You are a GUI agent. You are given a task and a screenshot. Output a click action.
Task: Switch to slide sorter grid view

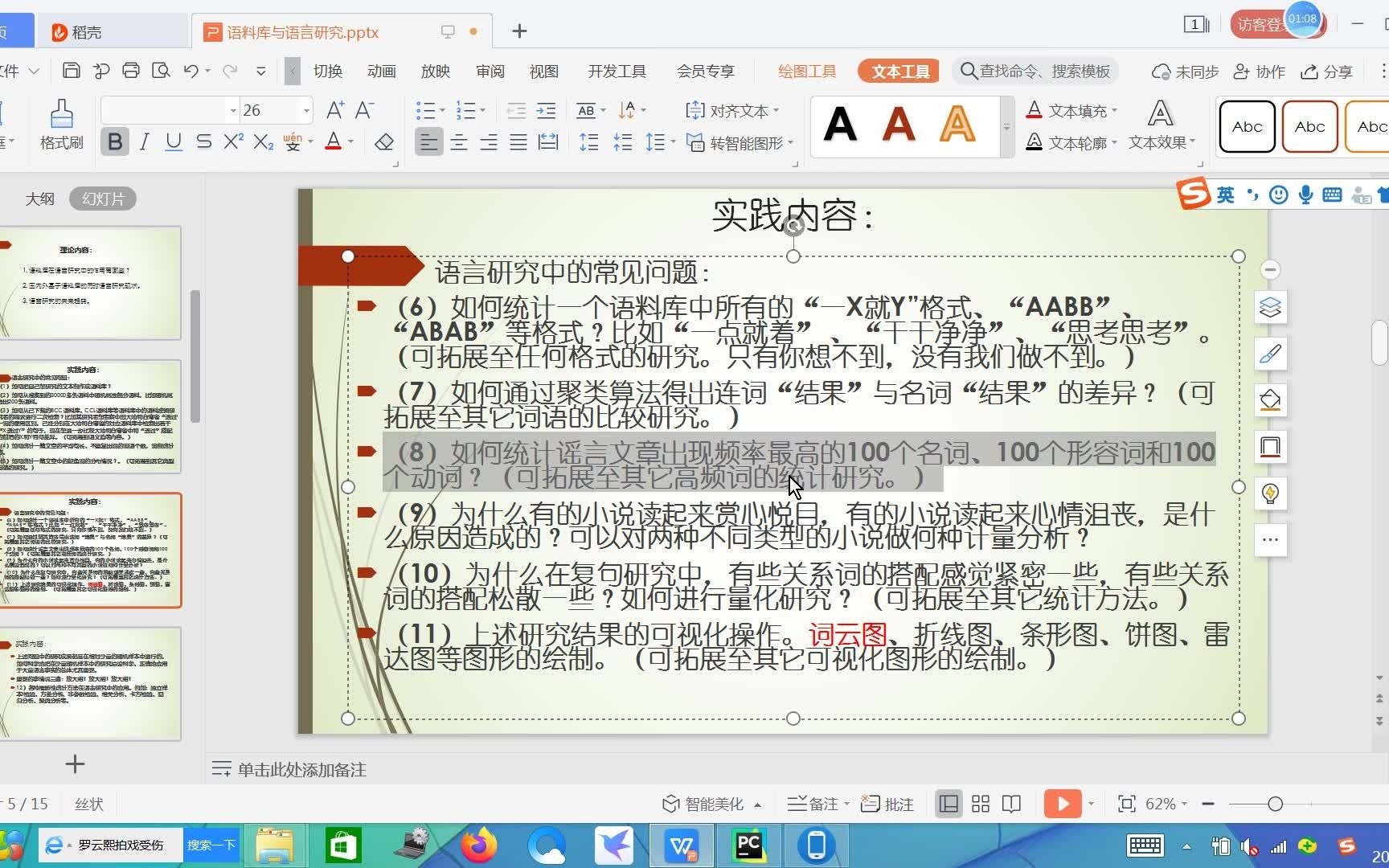[981, 804]
